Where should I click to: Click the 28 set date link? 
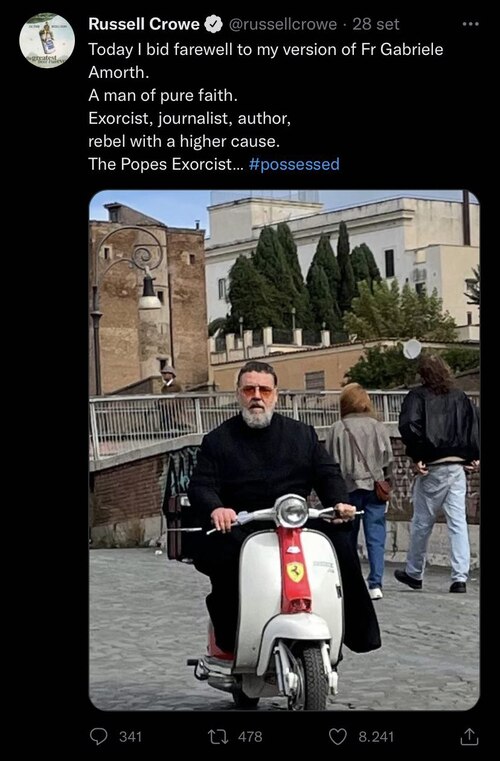point(376,24)
